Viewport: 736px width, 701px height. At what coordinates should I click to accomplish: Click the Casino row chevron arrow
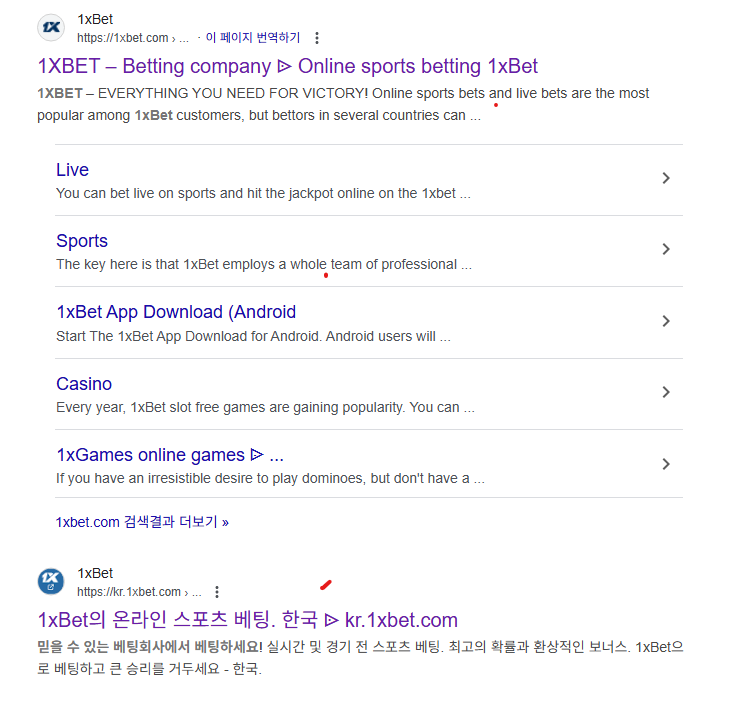tap(666, 392)
